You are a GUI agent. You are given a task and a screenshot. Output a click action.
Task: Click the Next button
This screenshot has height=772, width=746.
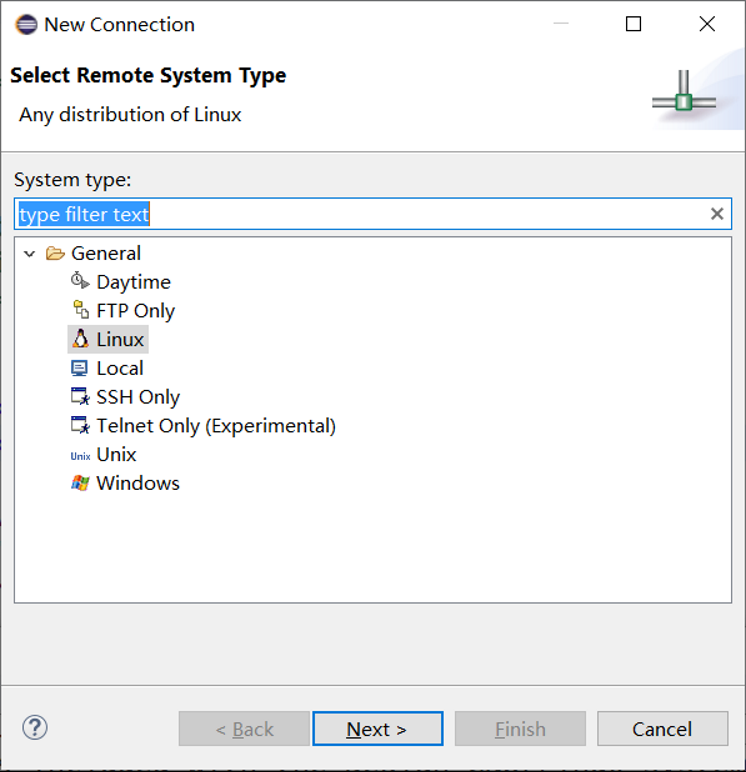[378, 728]
